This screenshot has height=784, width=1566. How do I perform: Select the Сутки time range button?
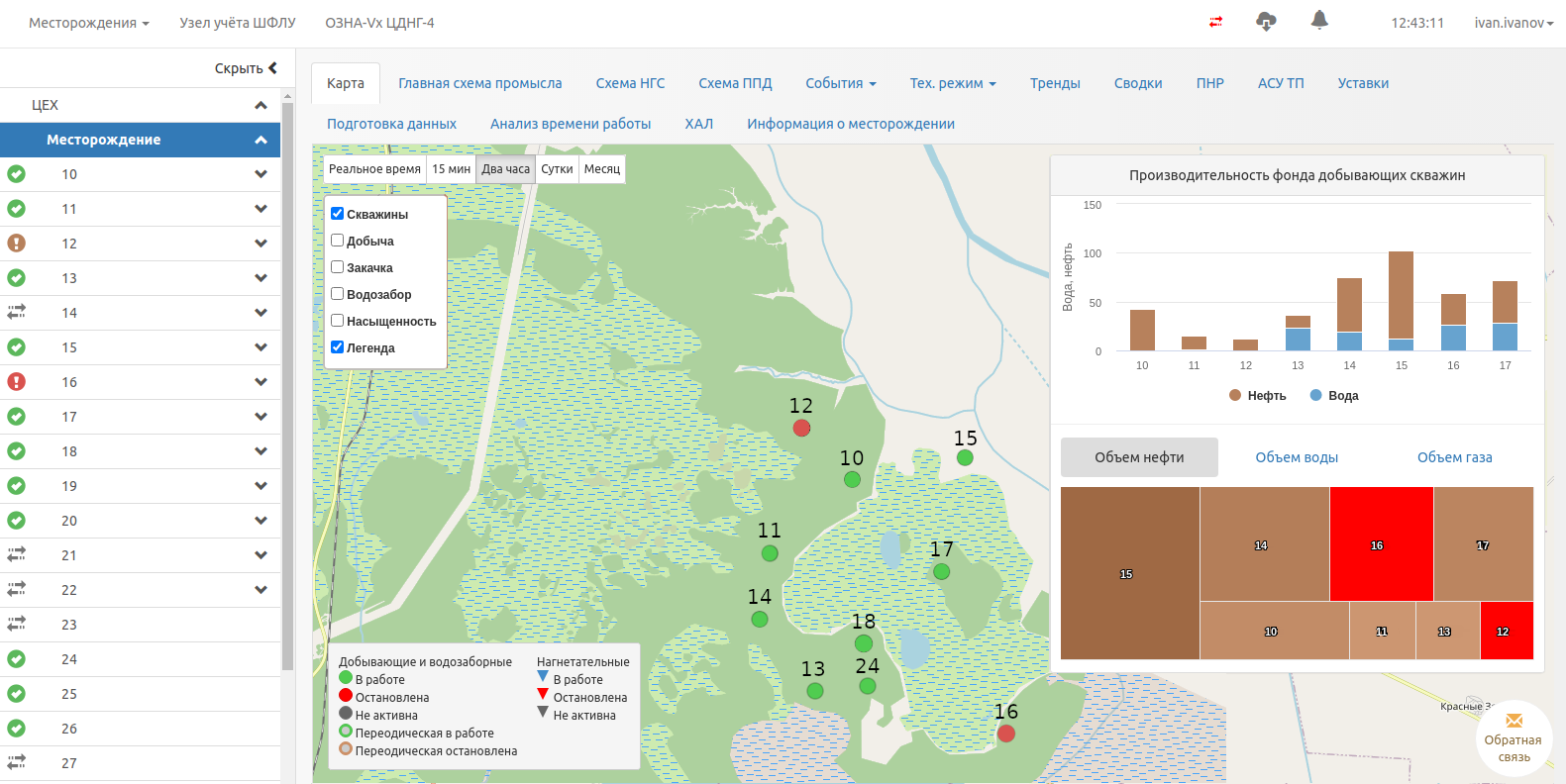tap(557, 169)
